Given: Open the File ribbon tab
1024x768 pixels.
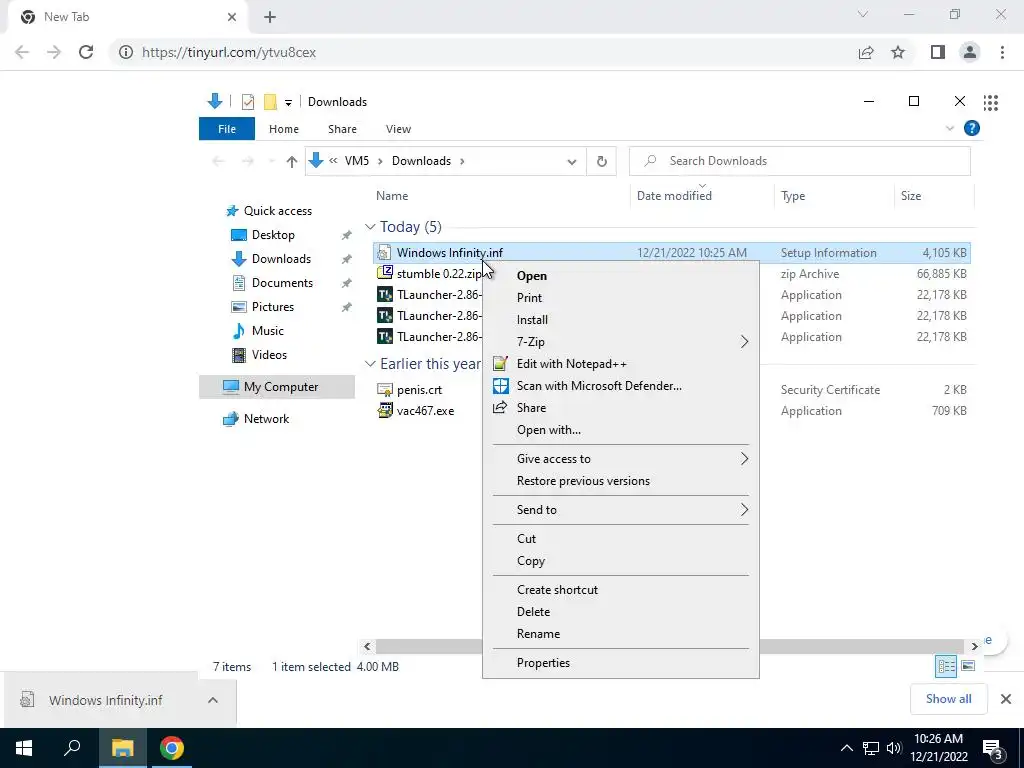Looking at the screenshot, I should click(227, 129).
